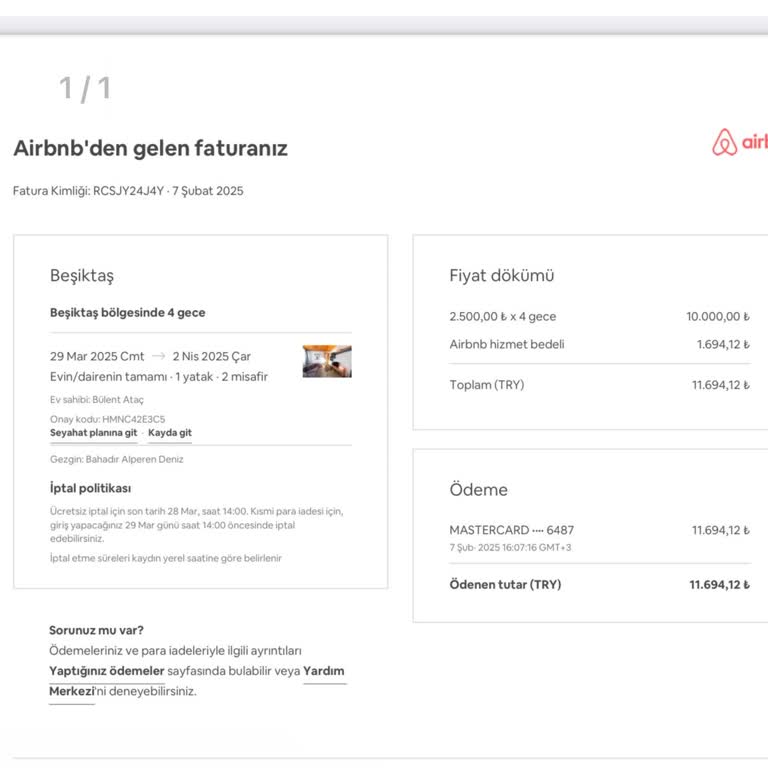The height and width of the screenshot is (768, 768).
Task: Click the 'Seyahat planına git' link
Action: point(94,432)
